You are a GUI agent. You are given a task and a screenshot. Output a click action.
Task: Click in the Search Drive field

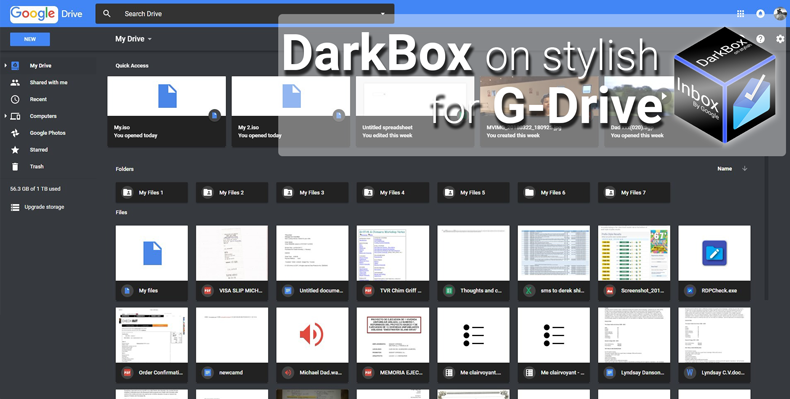(245, 14)
